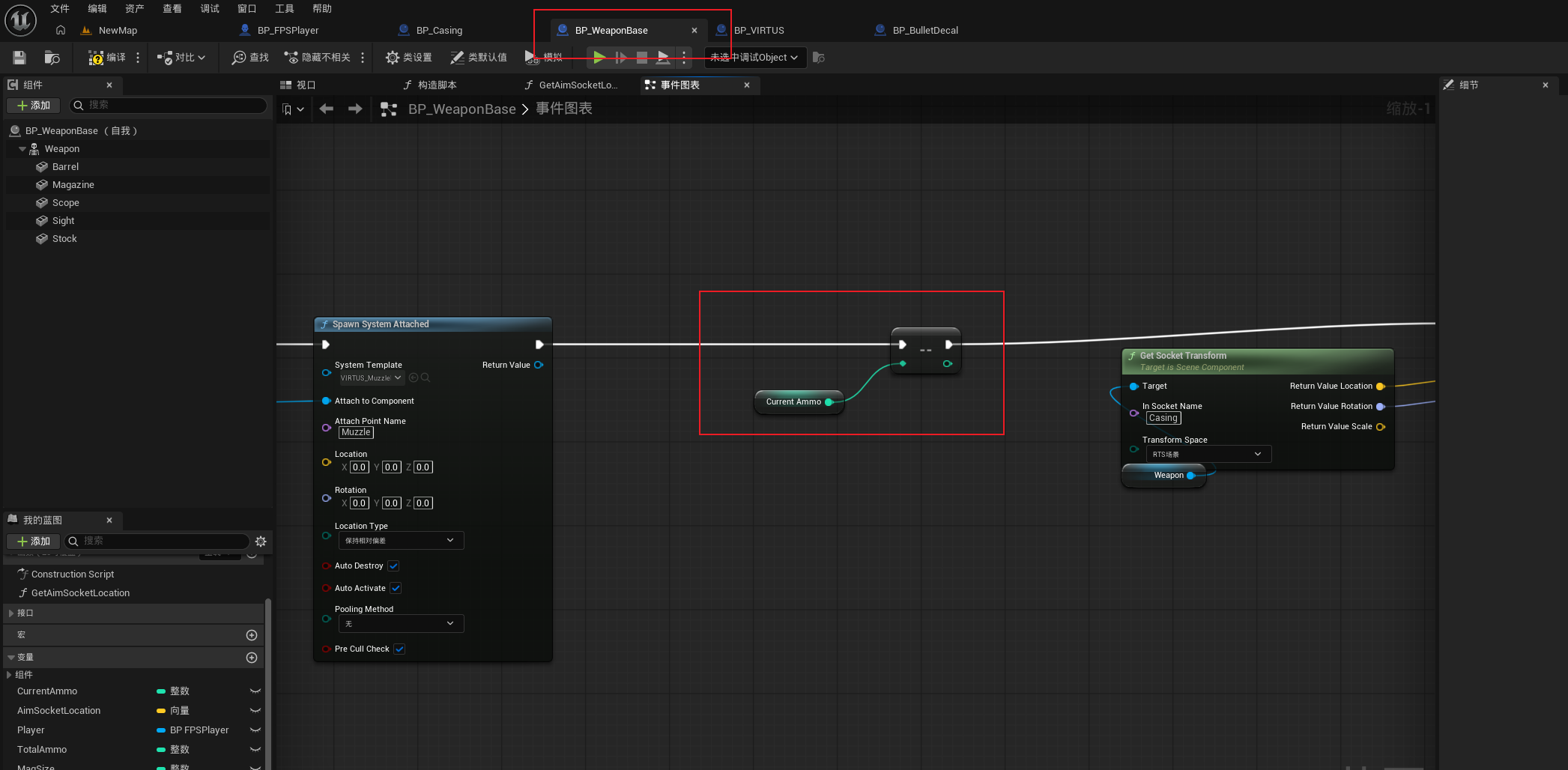The height and width of the screenshot is (770, 1568).
Task: Browse to asset in content browser
Action: pyautogui.click(x=52, y=58)
